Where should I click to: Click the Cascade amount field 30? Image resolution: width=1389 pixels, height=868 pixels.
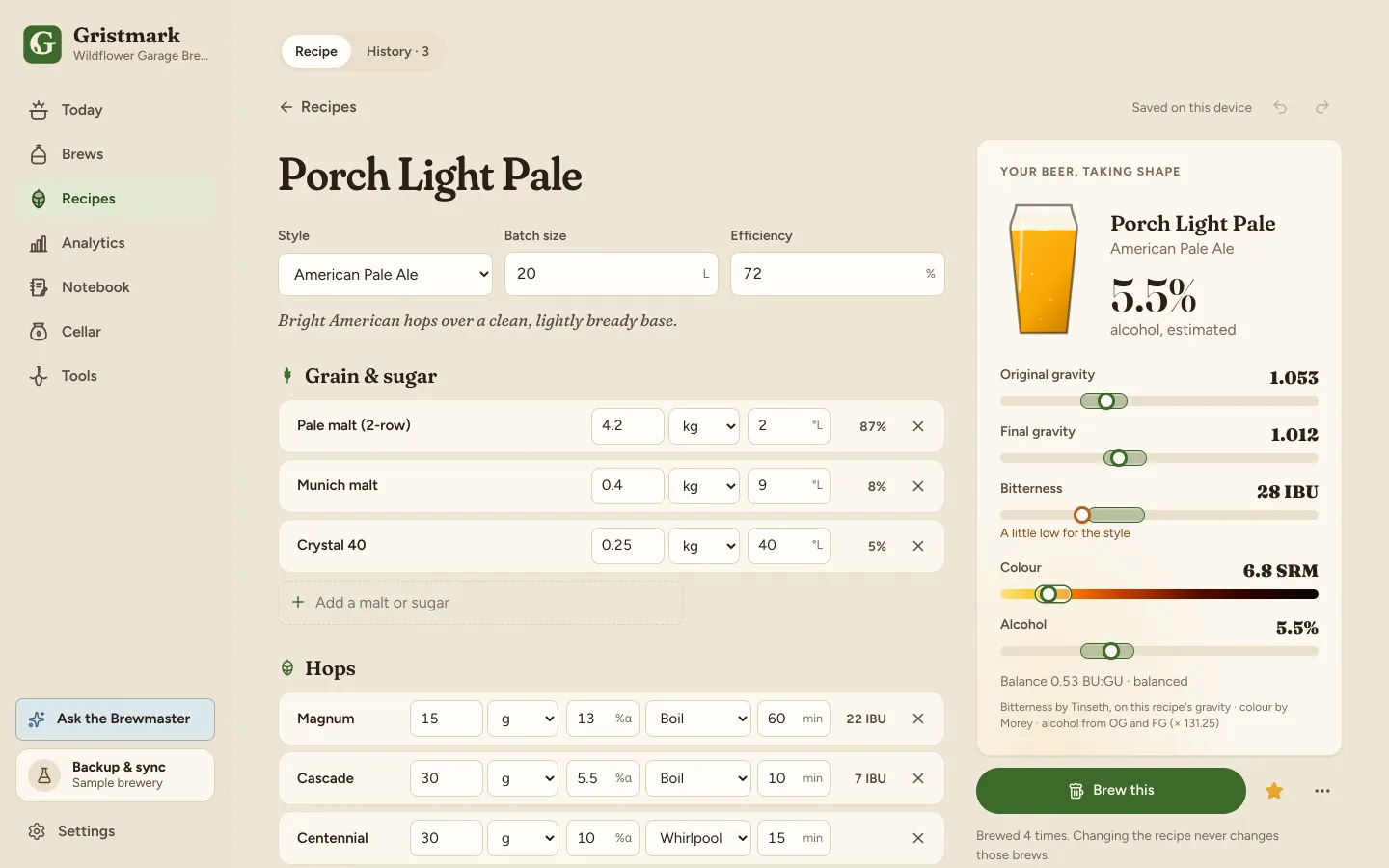tap(447, 778)
